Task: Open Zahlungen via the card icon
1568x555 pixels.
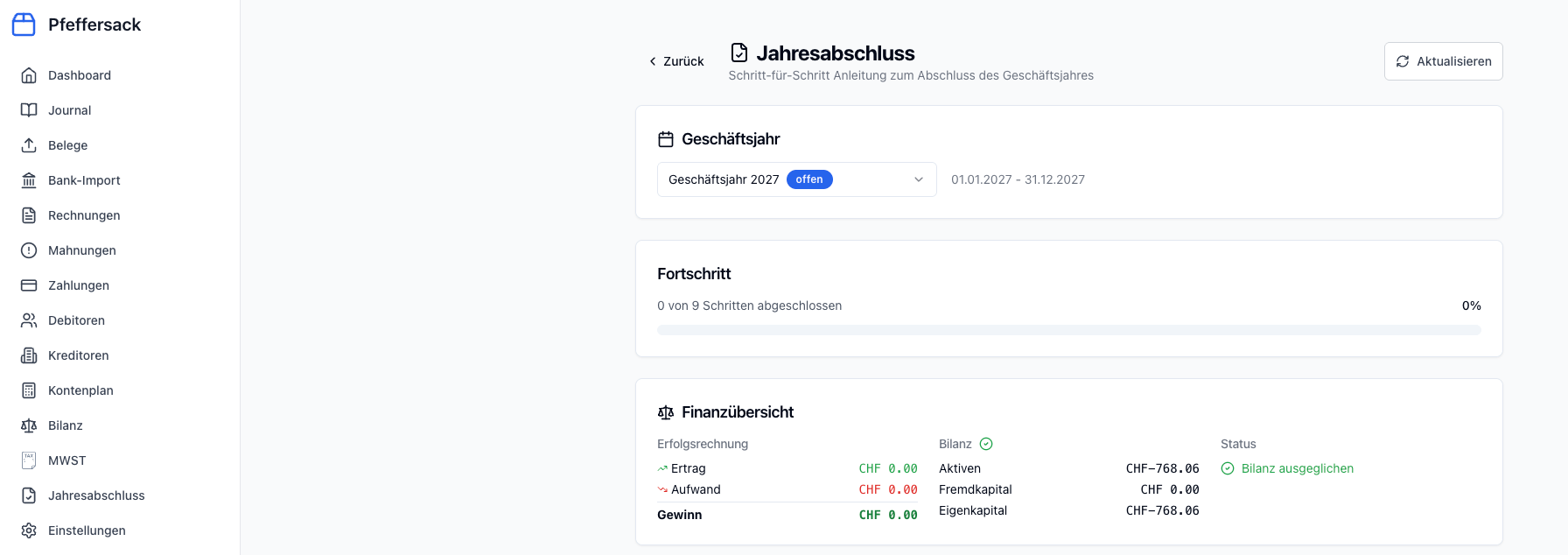Action: pyautogui.click(x=29, y=285)
